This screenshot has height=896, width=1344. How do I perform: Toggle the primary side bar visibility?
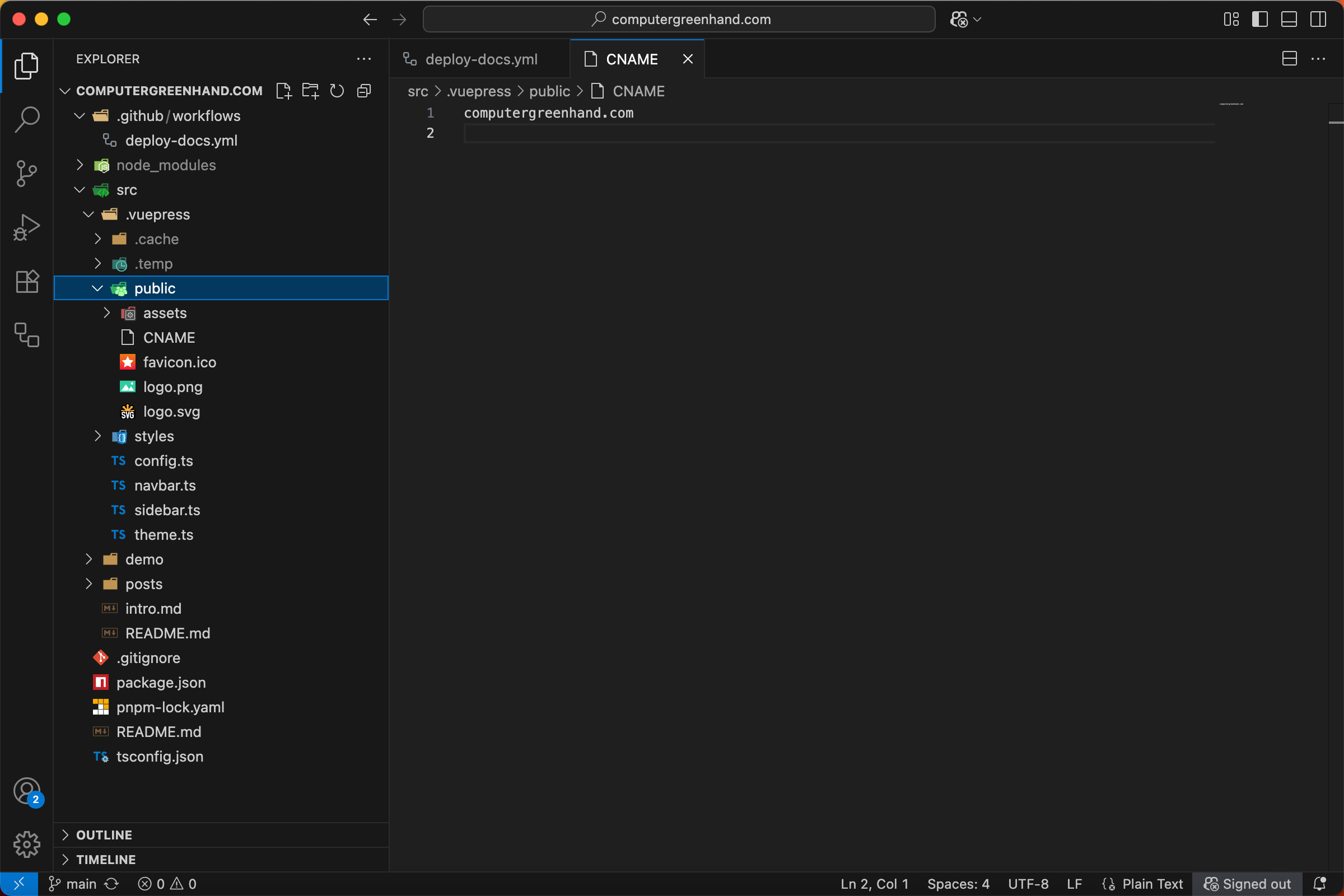click(1260, 20)
